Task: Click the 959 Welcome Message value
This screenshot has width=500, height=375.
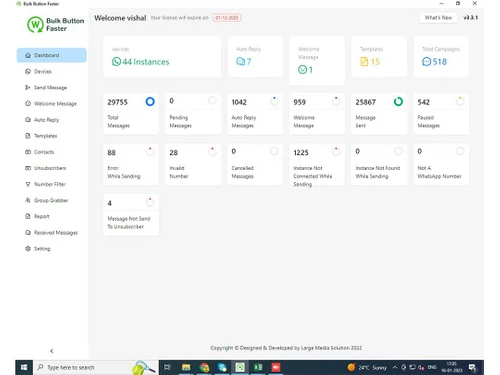Action: pyautogui.click(x=299, y=102)
